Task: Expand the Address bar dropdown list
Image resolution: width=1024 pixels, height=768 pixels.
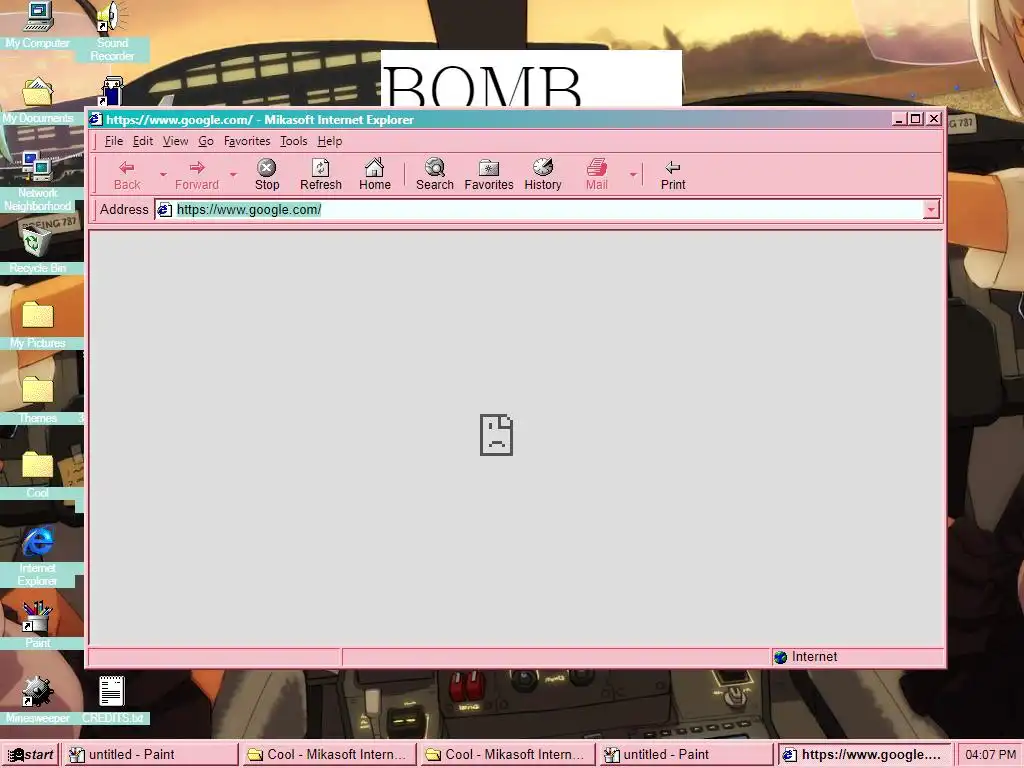Action: pos(931,210)
